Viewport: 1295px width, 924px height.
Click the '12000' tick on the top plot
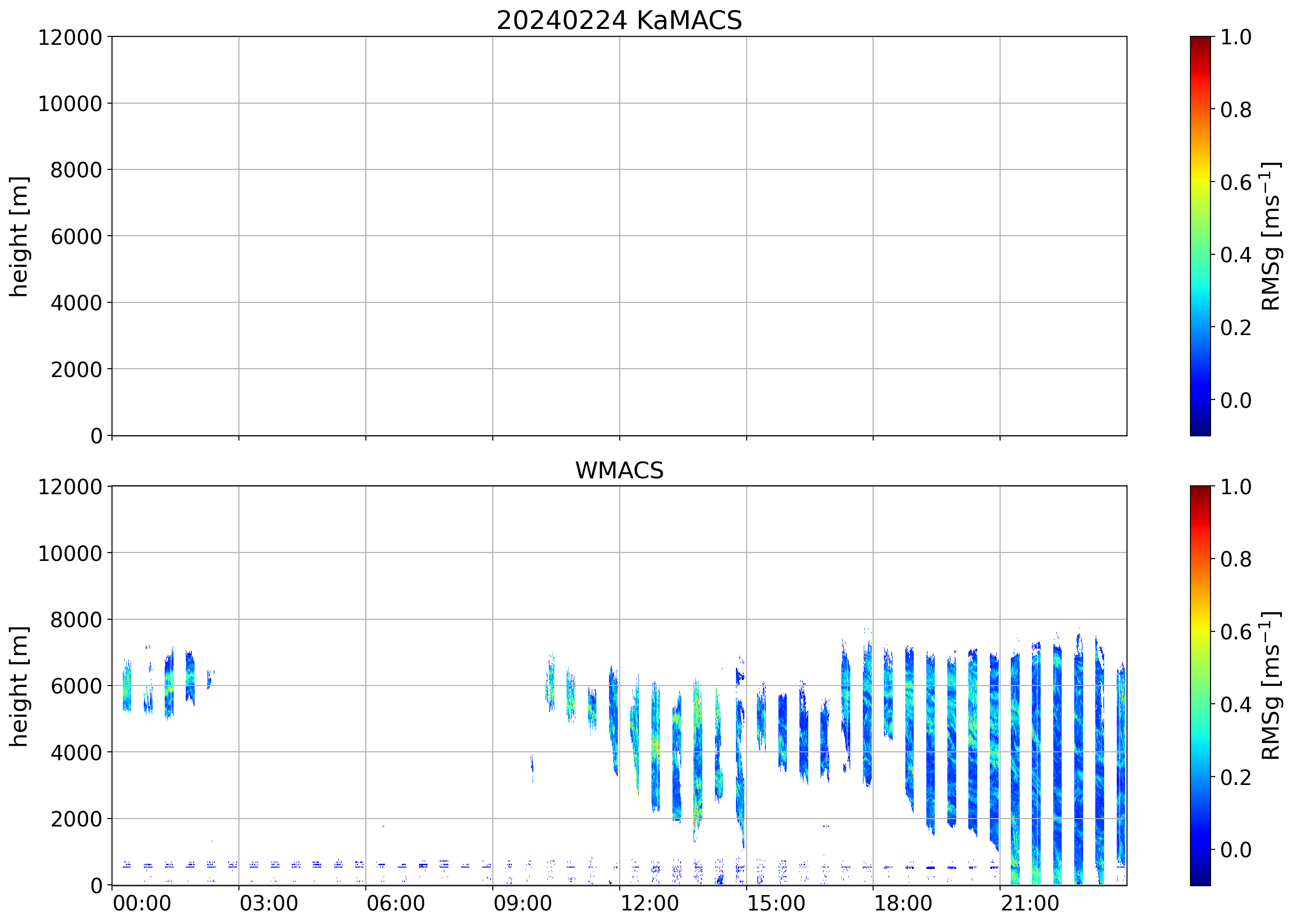70,37
